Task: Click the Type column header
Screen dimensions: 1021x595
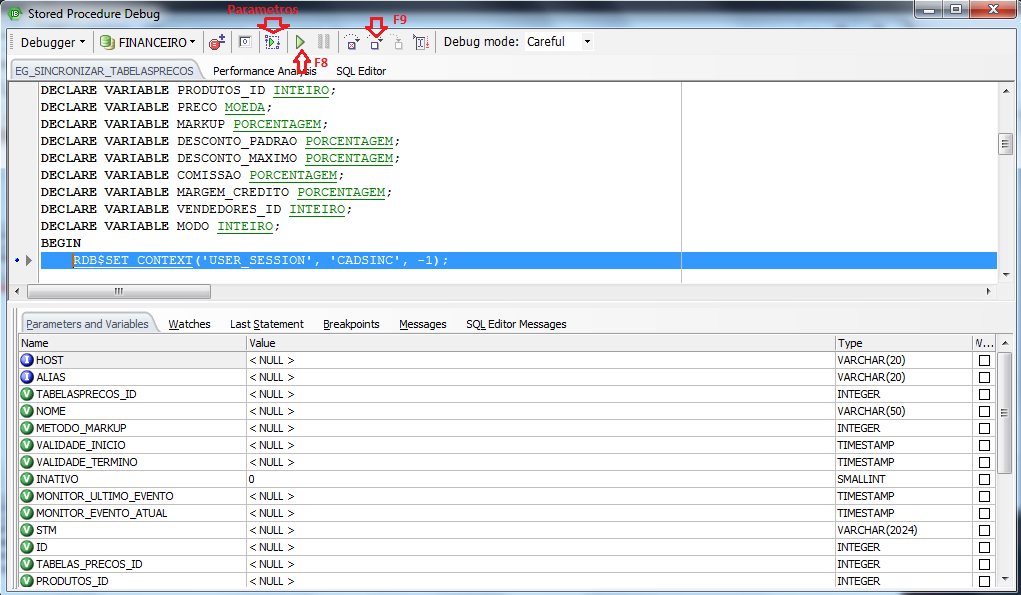Action: [x=903, y=343]
